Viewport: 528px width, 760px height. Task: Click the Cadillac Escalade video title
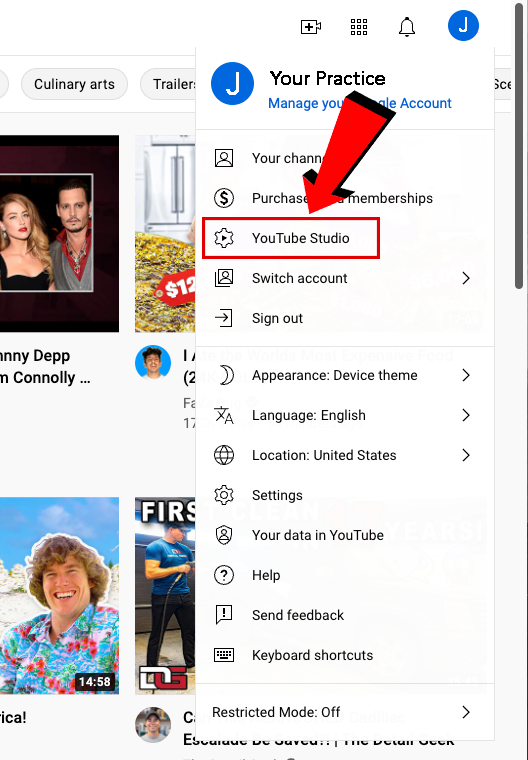319,728
